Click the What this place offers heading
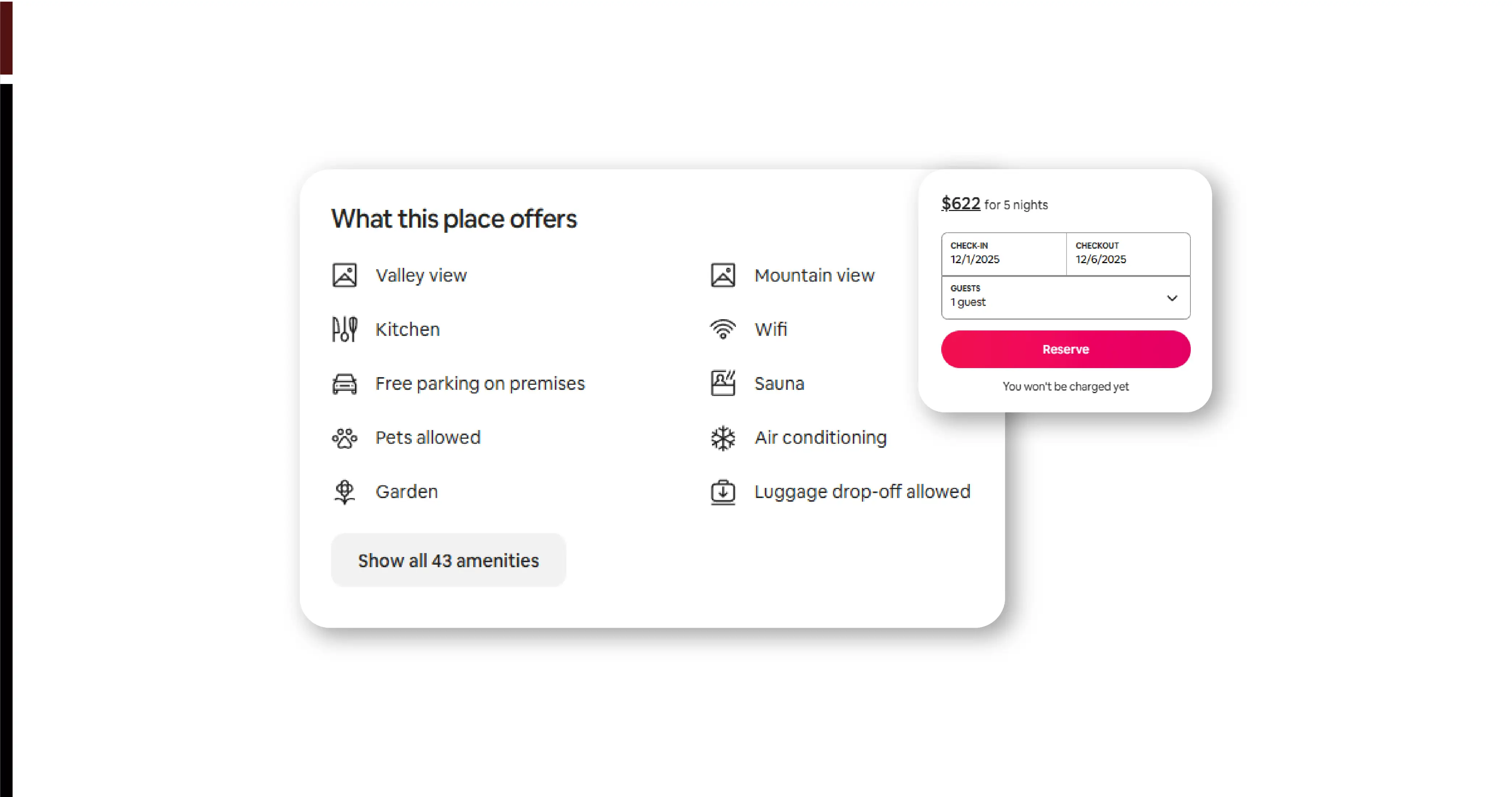The image size is (1512, 797). 454,219
